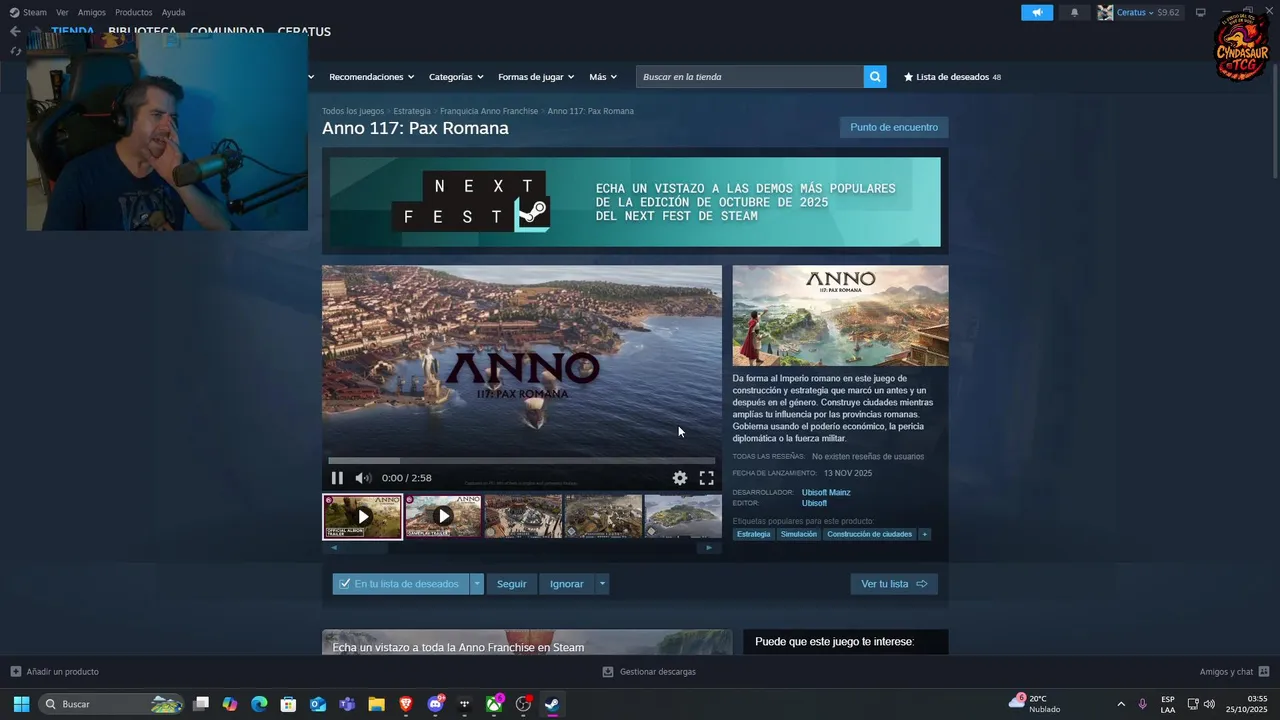This screenshot has width=1280, height=720.
Task: Expand the Más store menu
Action: (x=603, y=77)
